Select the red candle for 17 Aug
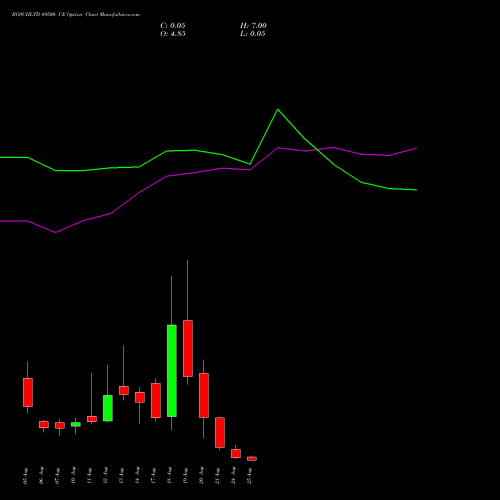Image resolution: width=500 pixels, height=500 pixels. 156,400
